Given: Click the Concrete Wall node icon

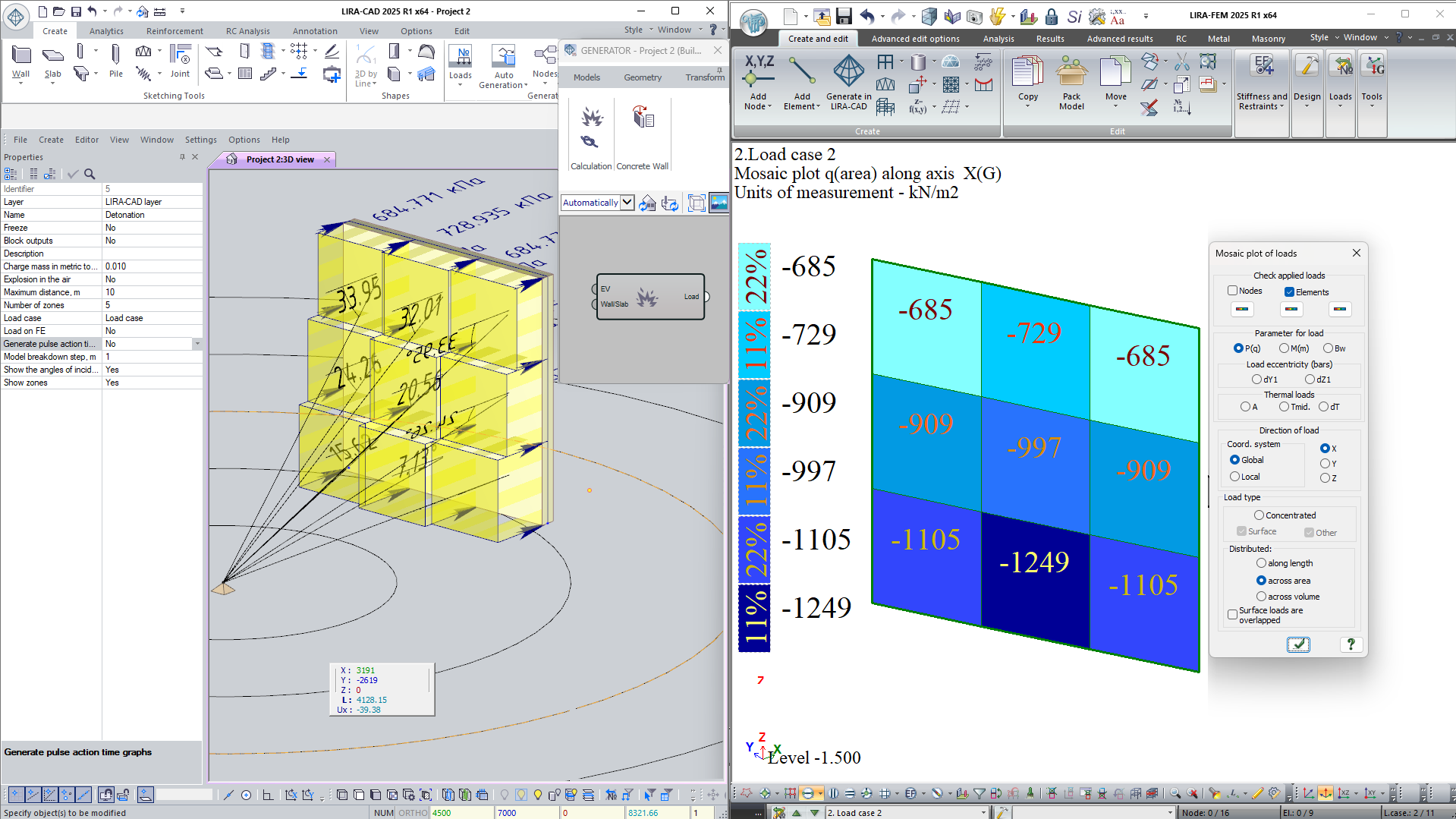Looking at the screenshot, I should [x=643, y=118].
